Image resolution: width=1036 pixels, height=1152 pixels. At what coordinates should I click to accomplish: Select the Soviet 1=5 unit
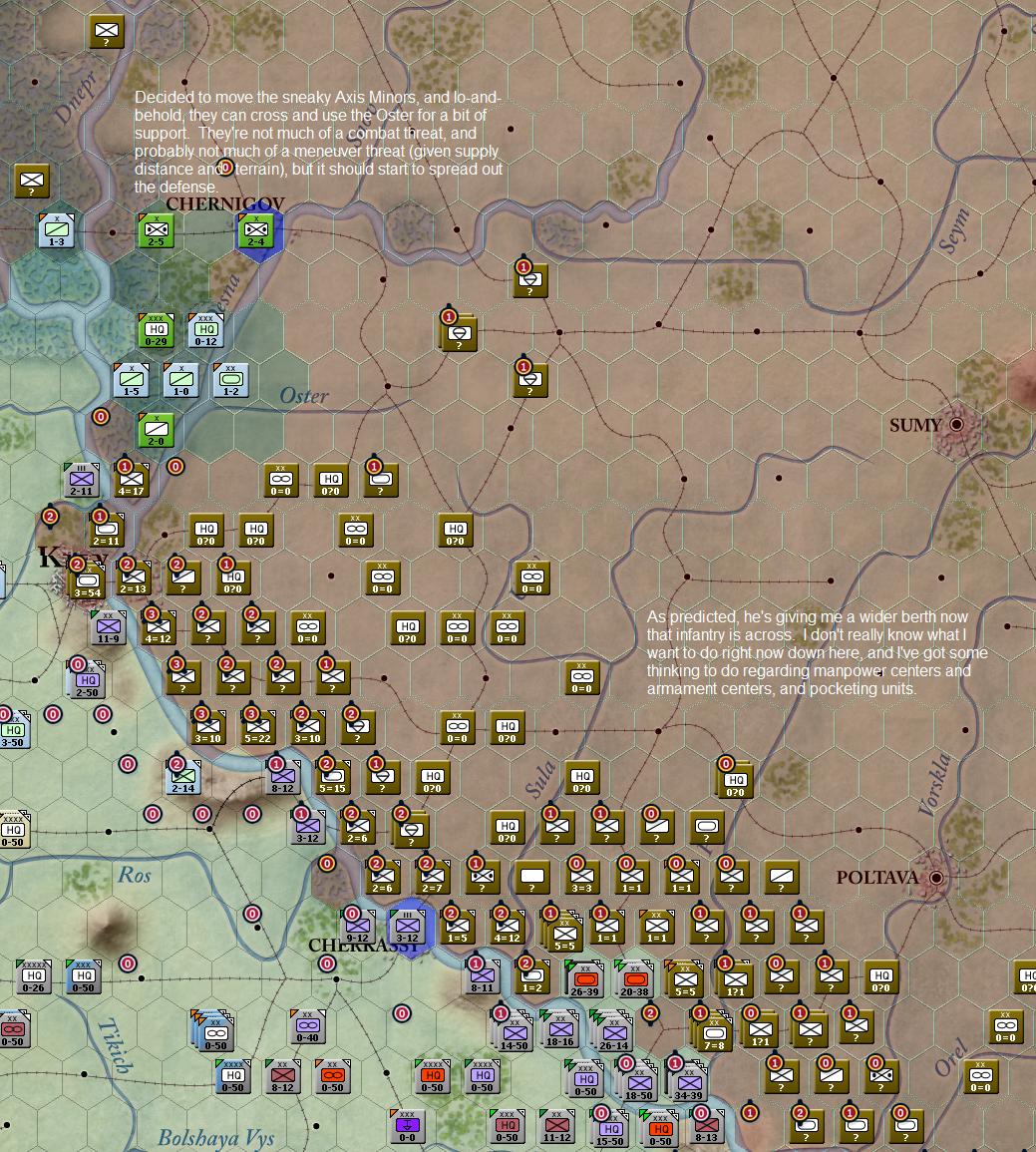458,928
